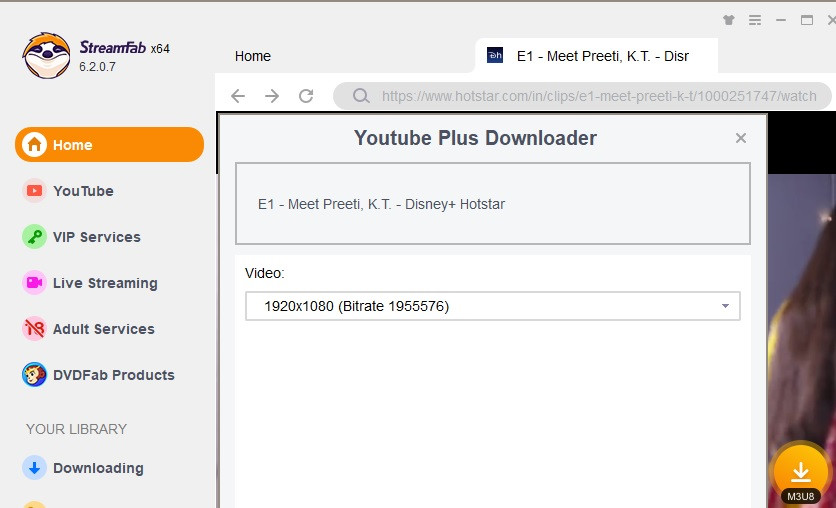This screenshot has width=836, height=508.
Task: Open the hamburger menu in title bar
Action: tap(755, 20)
